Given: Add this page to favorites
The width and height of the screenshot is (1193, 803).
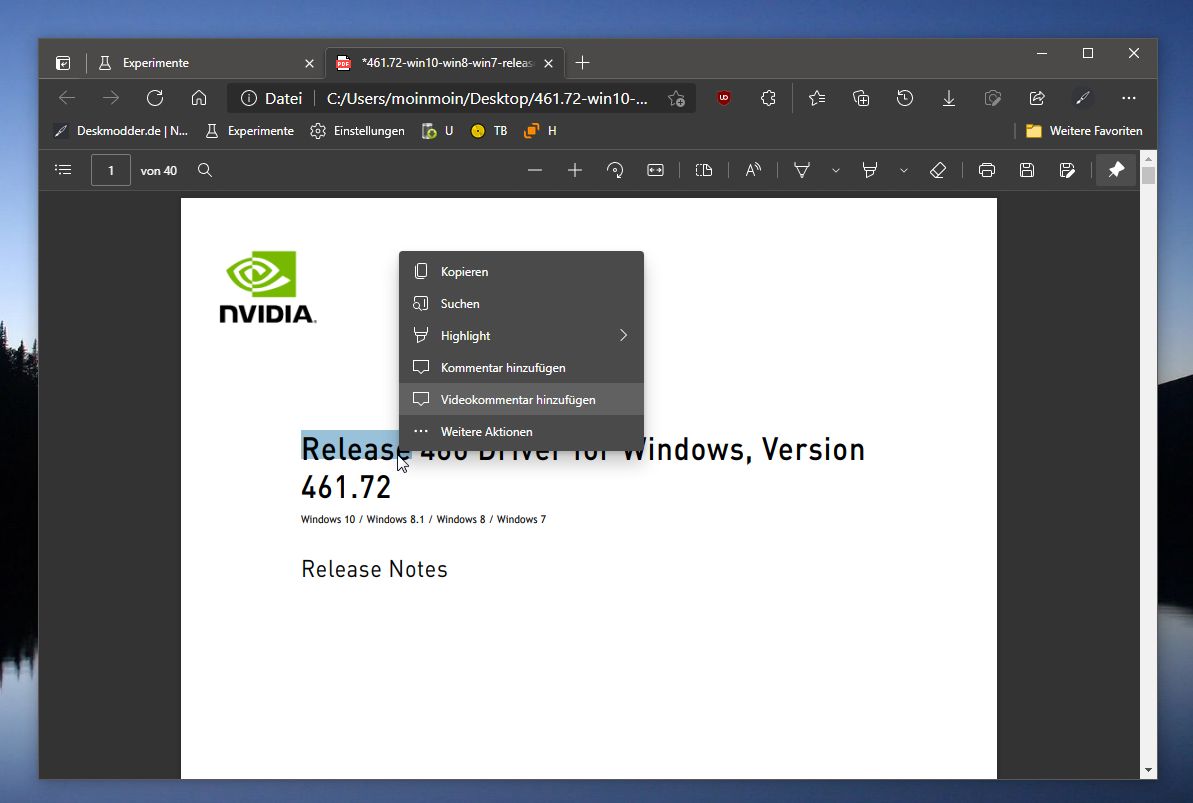Looking at the screenshot, I should 676,99.
